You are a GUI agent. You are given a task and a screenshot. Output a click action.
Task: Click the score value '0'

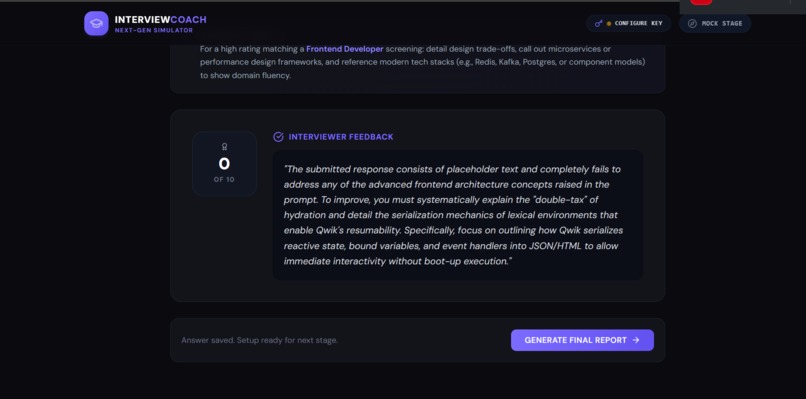pyautogui.click(x=224, y=164)
